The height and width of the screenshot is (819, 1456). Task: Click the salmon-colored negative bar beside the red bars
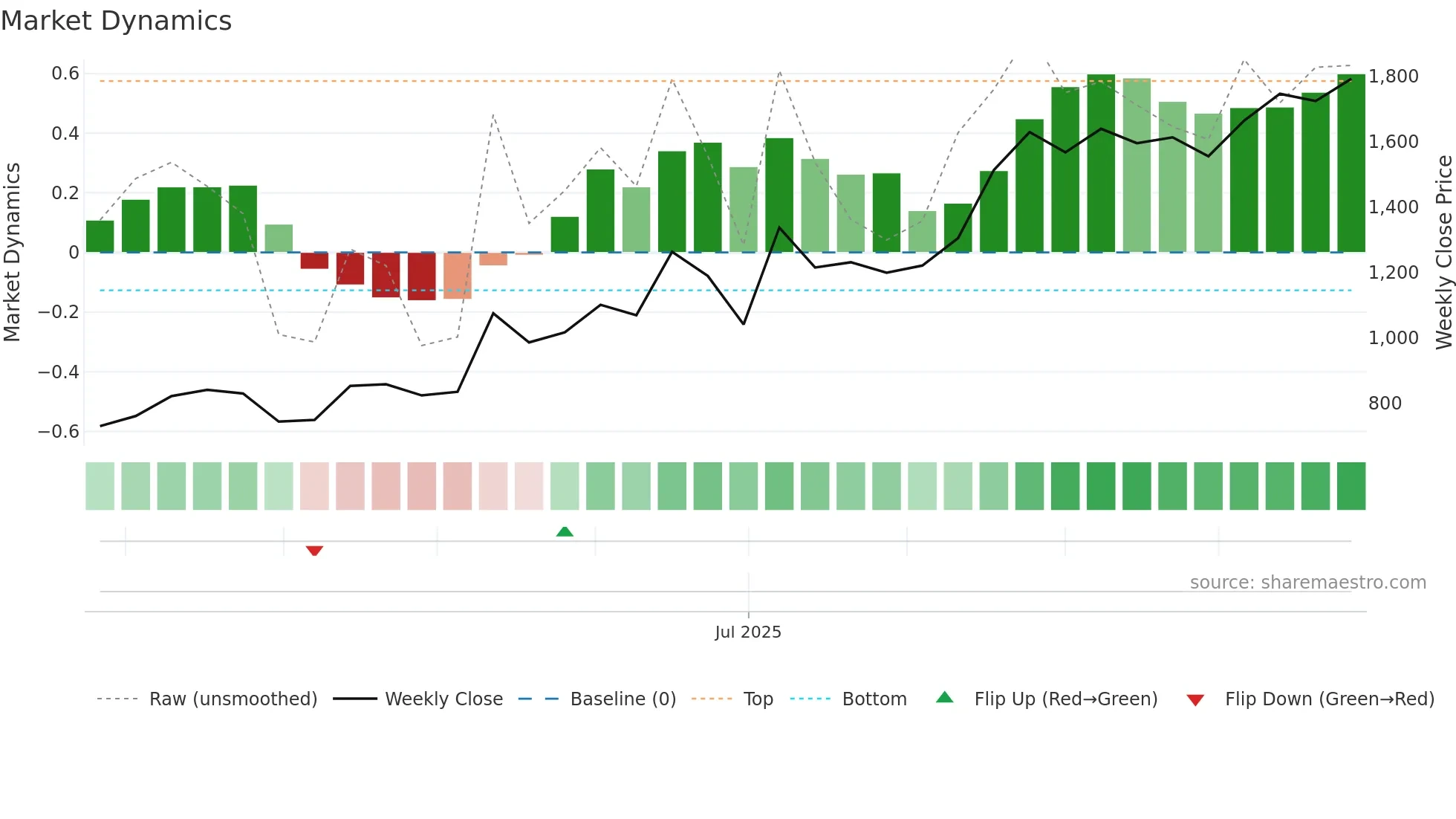pyautogui.click(x=458, y=276)
